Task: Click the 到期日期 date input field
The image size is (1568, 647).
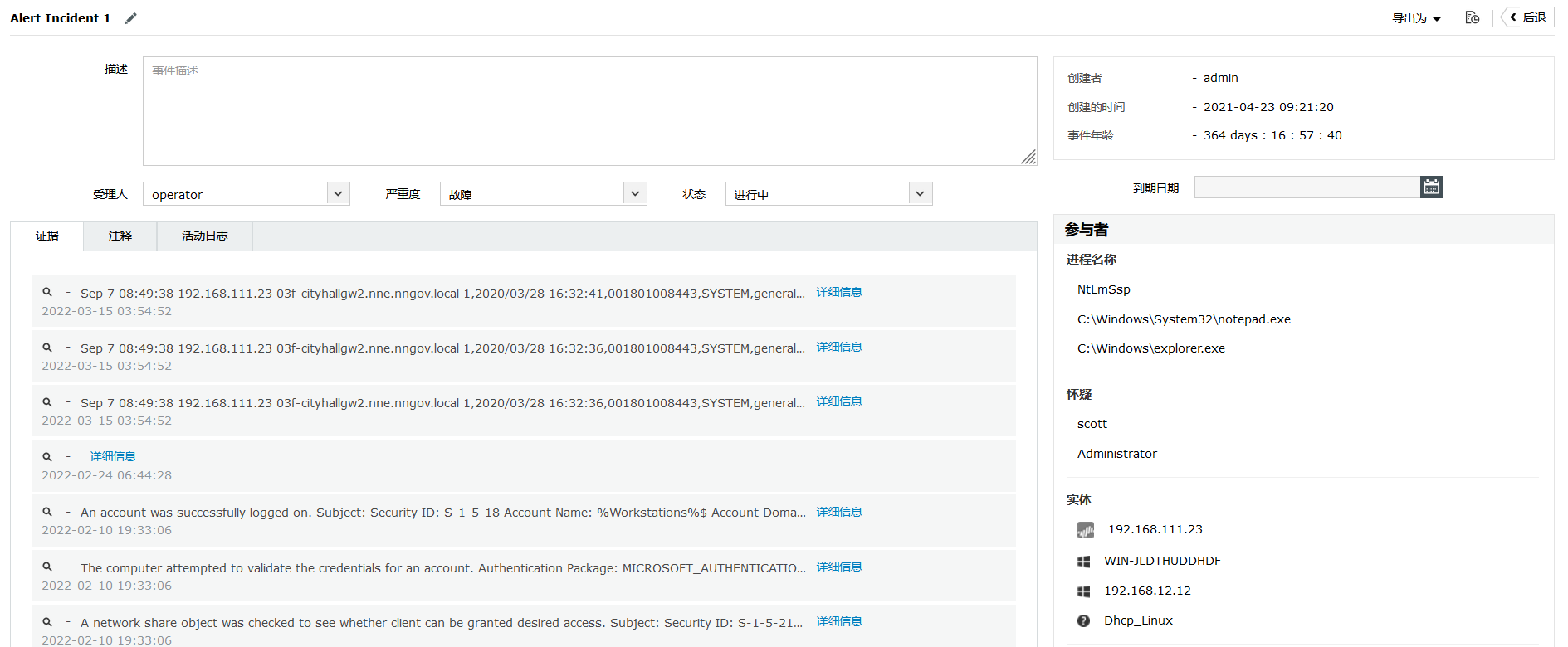Action: pos(1307,187)
